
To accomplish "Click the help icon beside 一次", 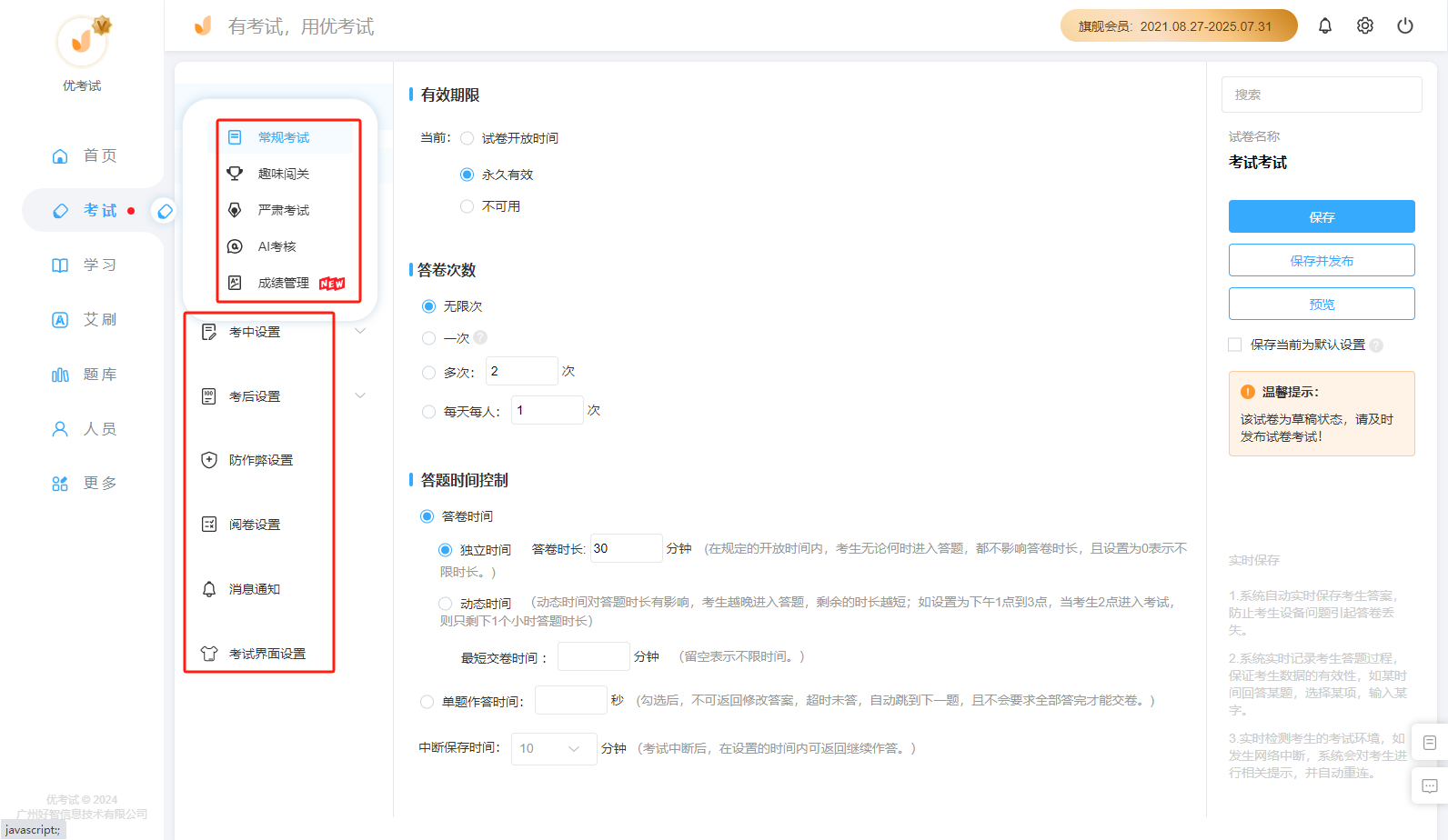I will 480,337.
